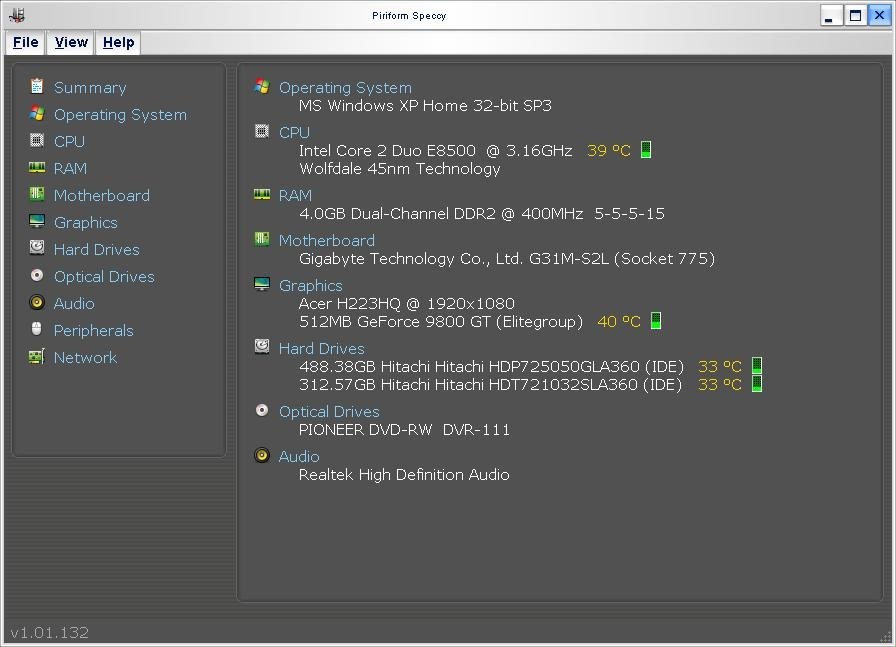Open the Help menu
The image size is (896, 647).
pyautogui.click(x=118, y=42)
